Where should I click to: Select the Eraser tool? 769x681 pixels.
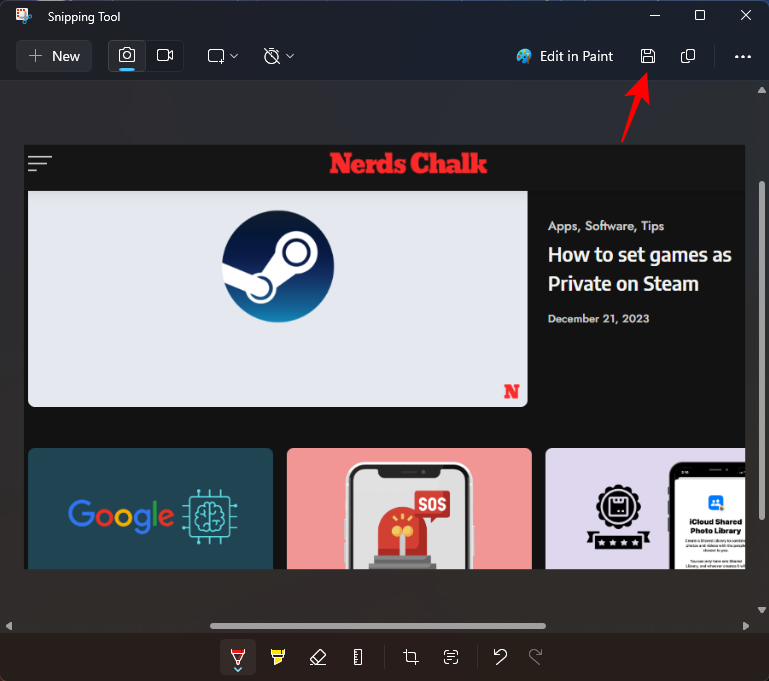(318, 657)
